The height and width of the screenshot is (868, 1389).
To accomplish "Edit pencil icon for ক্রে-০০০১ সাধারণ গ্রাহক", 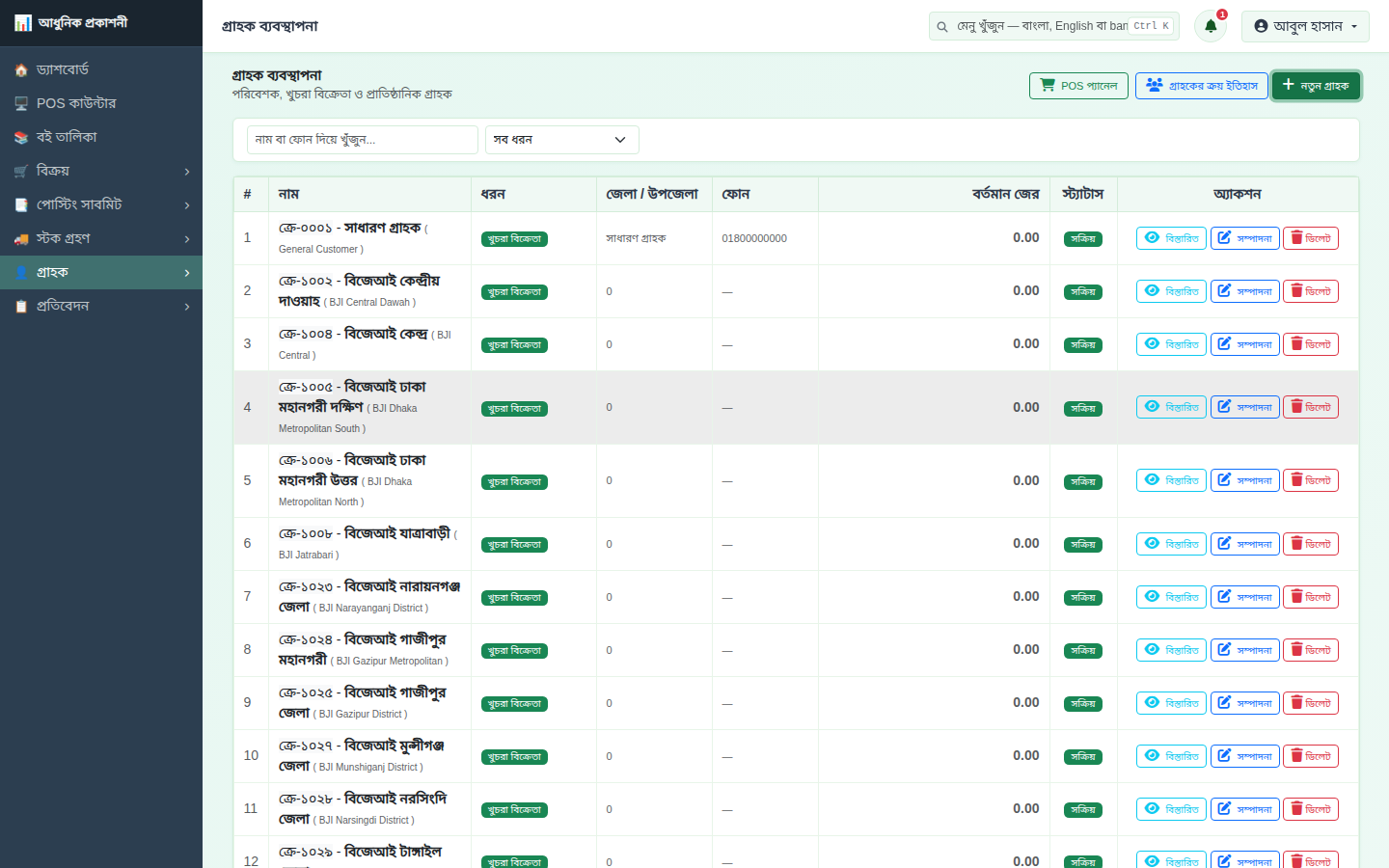I will click(x=1224, y=237).
